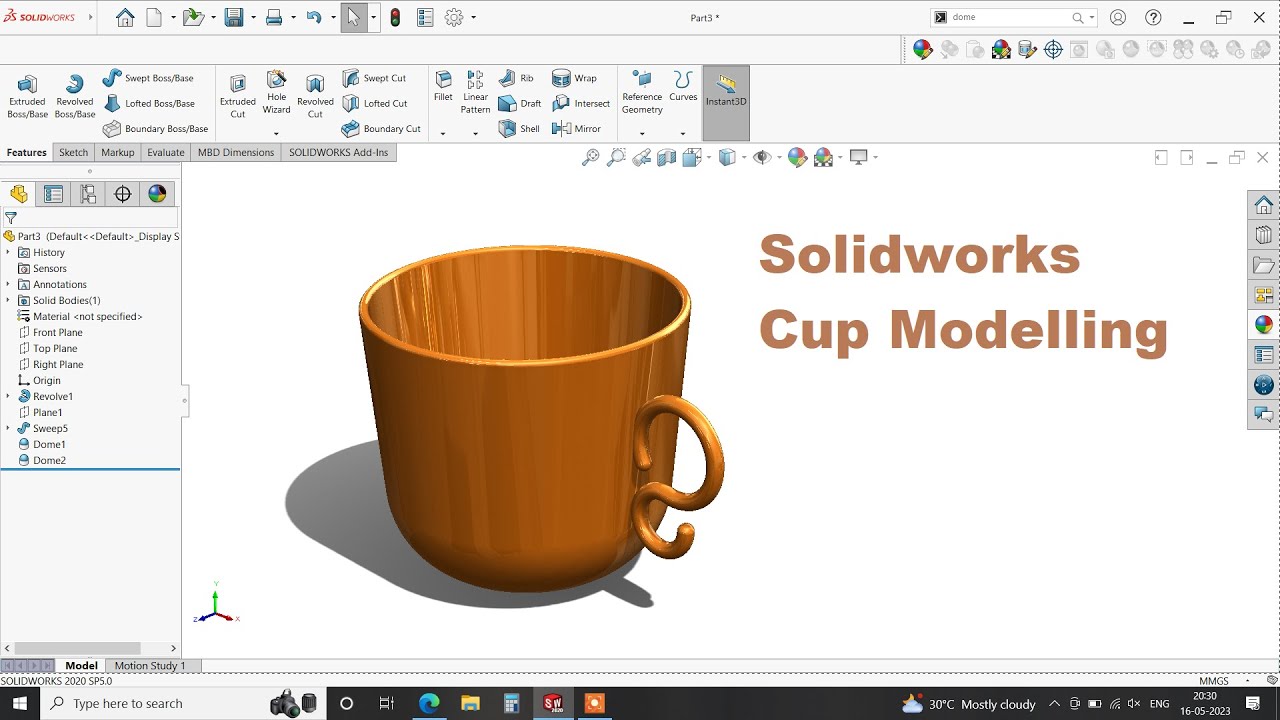Image resolution: width=1280 pixels, height=720 pixels.
Task: Switch to the SOLIDWORKS Add-Ins tab
Action: 338,153
